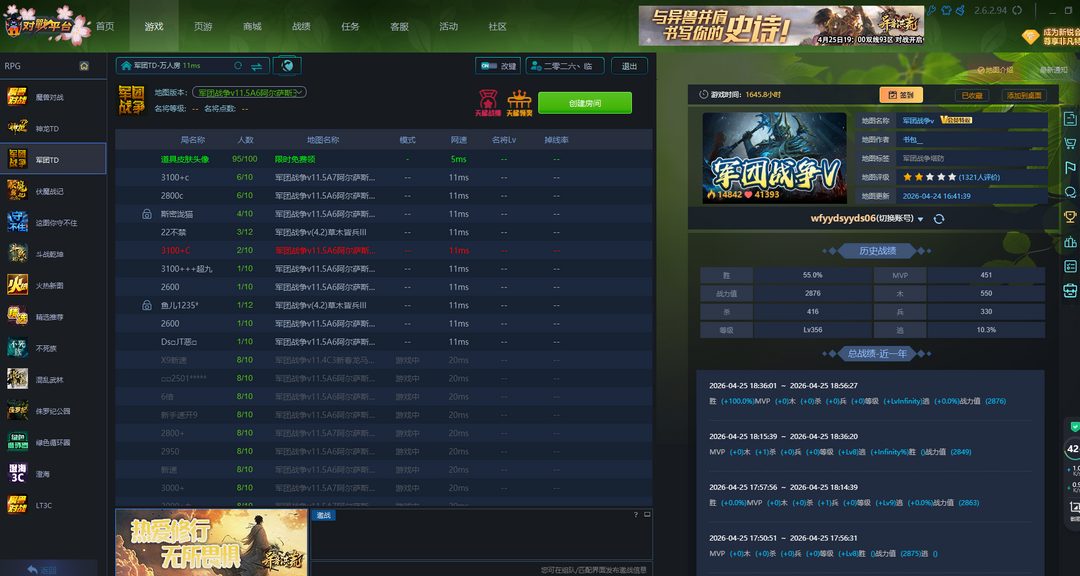Open the trophy icon in right sidebar
The height and width of the screenshot is (576, 1080).
coord(1070,216)
